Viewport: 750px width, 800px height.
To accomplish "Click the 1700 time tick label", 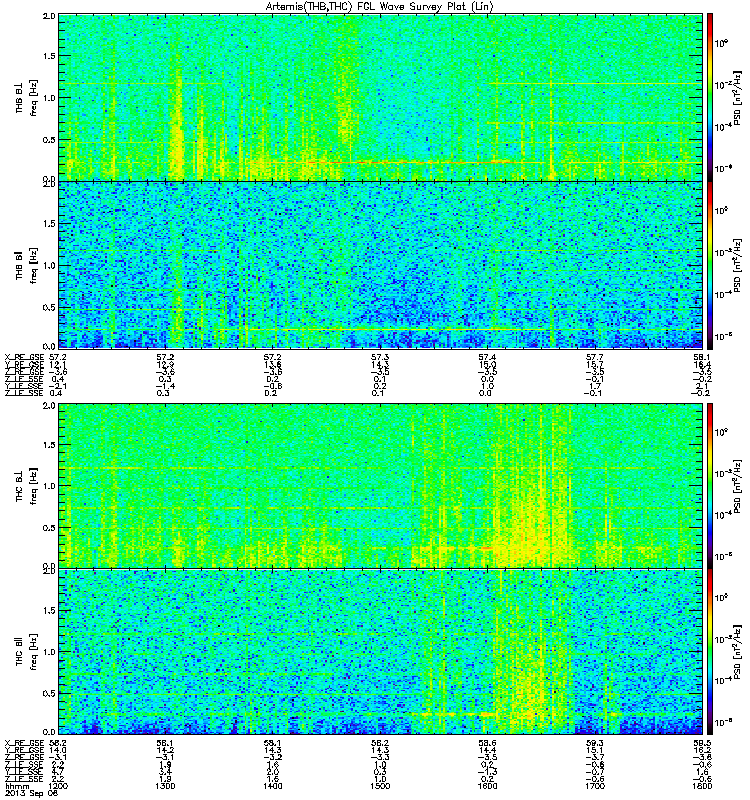I will tap(595, 786).
